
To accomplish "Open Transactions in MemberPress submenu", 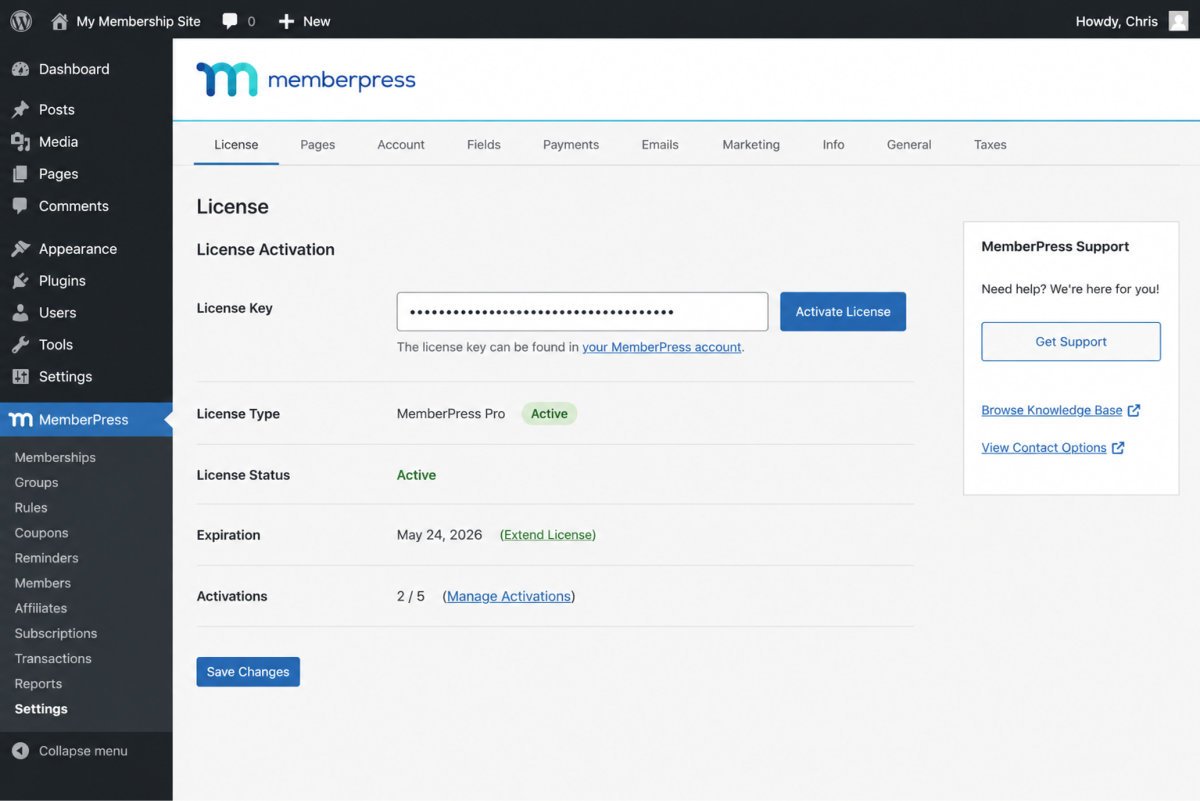I will (x=53, y=659).
